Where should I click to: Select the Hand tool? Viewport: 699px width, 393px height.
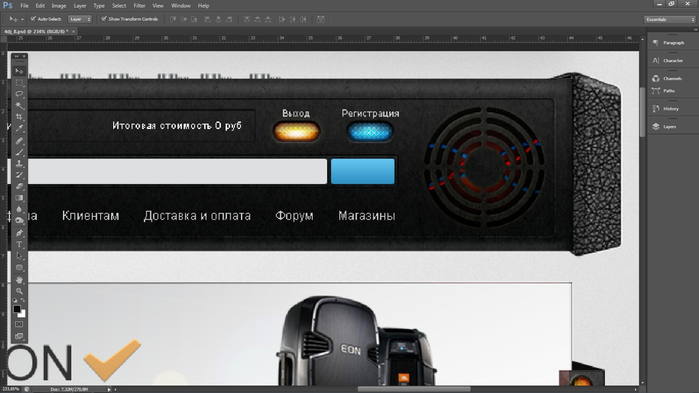pyautogui.click(x=19, y=279)
